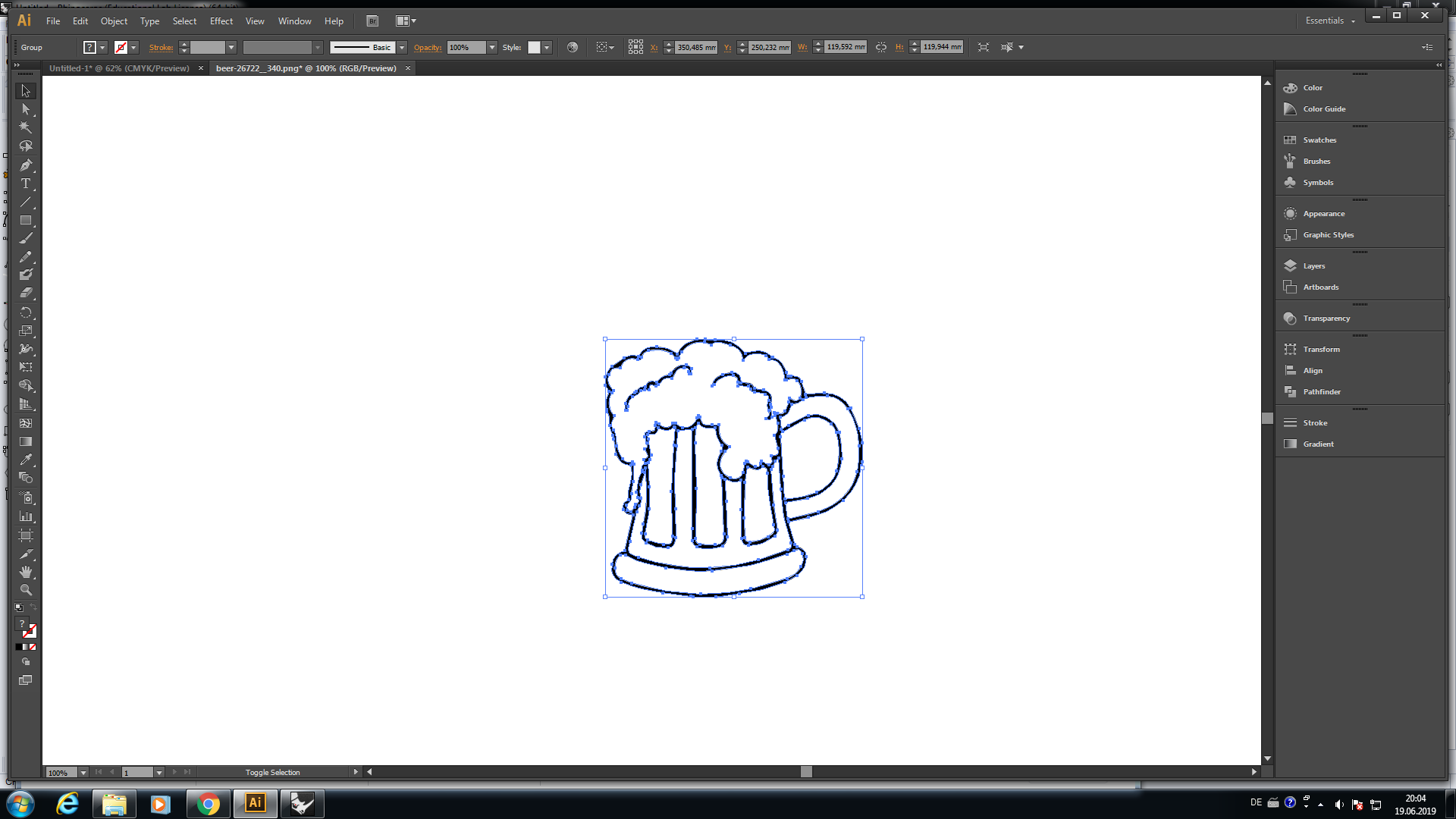Switch to the Untitled-1 document tab

pyautogui.click(x=119, y=68)
